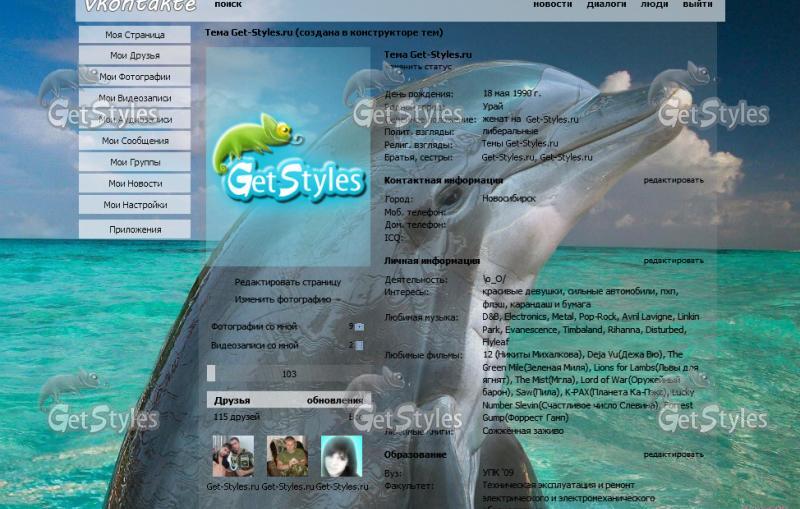Click the Приложения sidebar button
The width and height of the screenshot is (800, 509).
tap(135, 230)
